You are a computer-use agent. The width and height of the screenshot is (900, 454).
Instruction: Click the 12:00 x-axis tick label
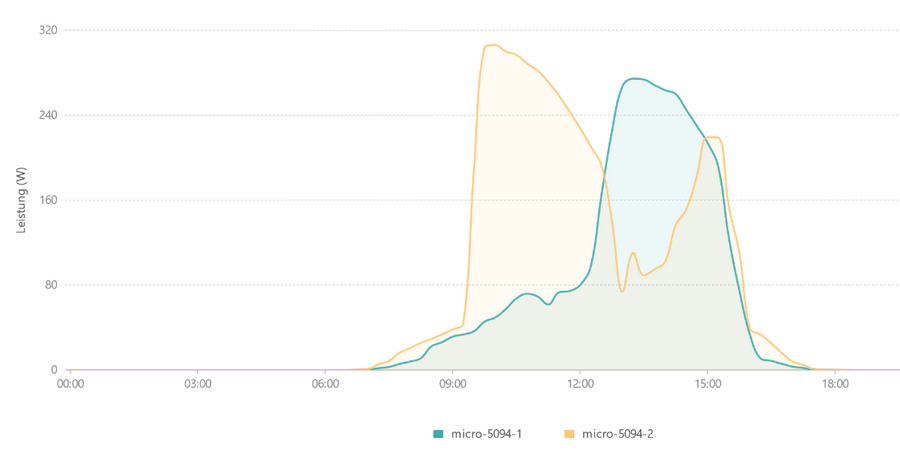(x=580, y=383)
